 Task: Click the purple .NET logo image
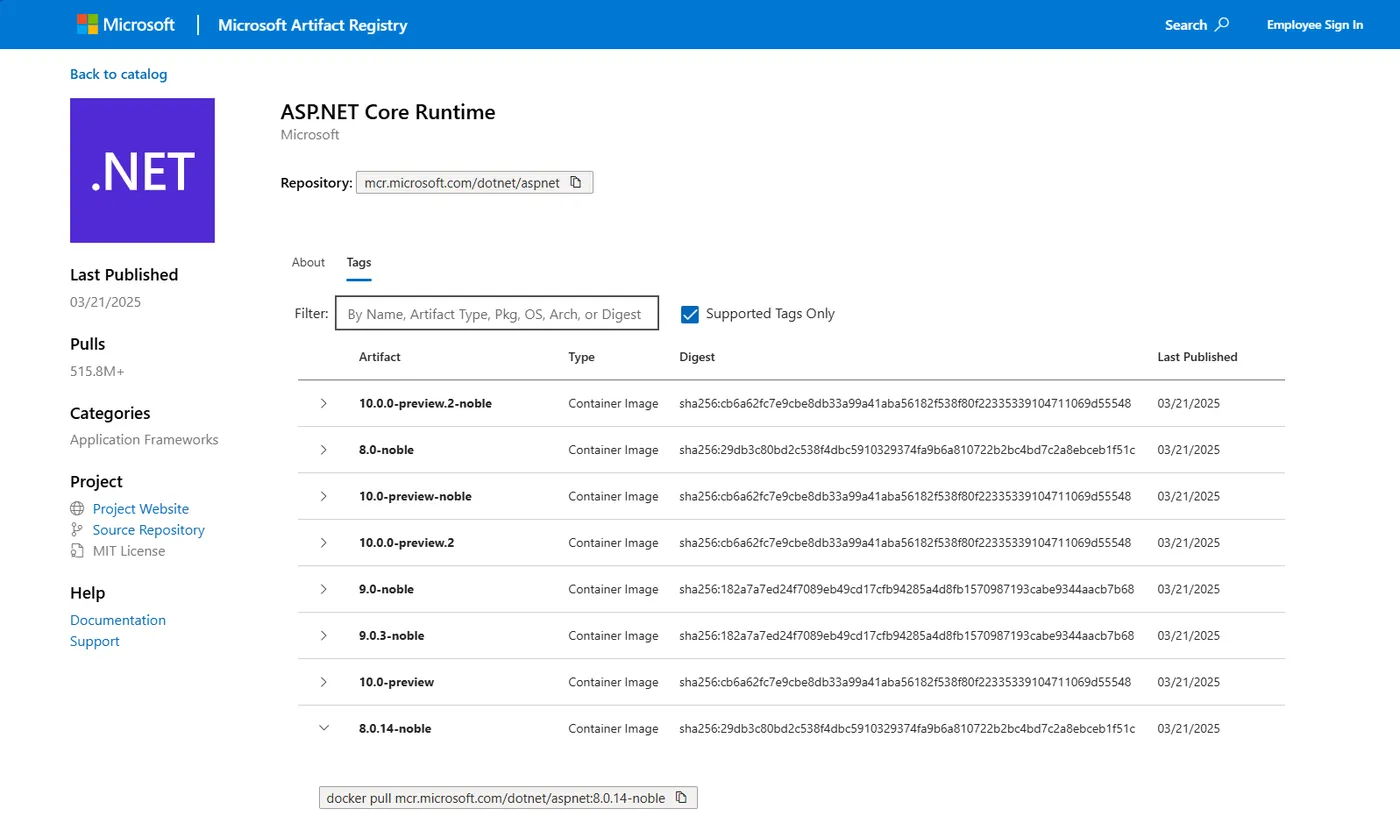(142, 170)
